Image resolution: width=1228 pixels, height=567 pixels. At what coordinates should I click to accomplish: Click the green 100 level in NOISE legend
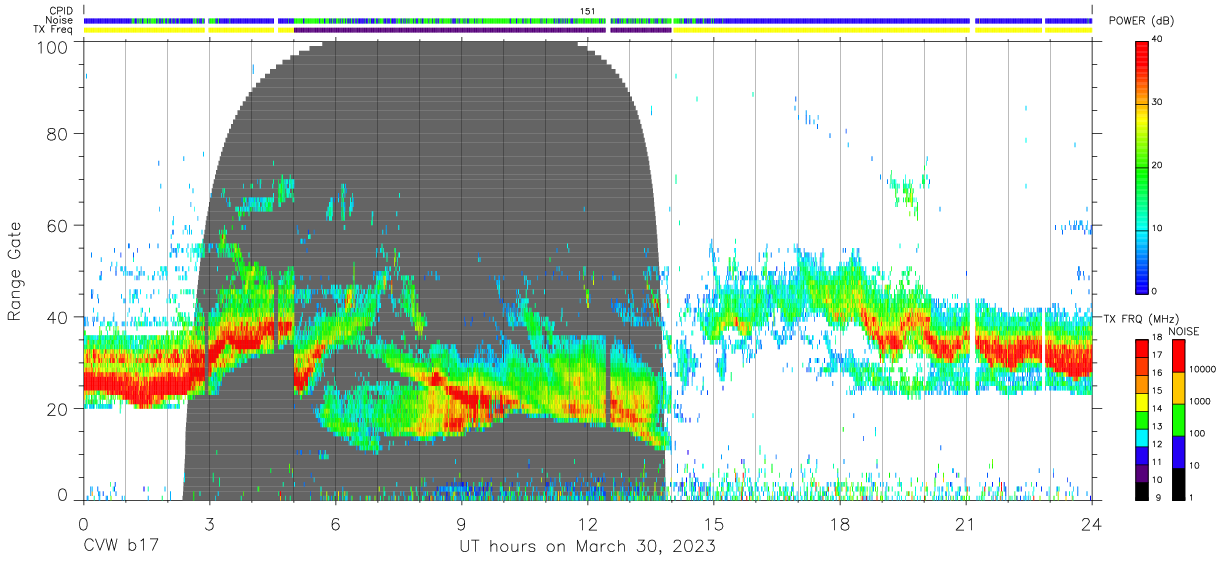point(1179,420)
